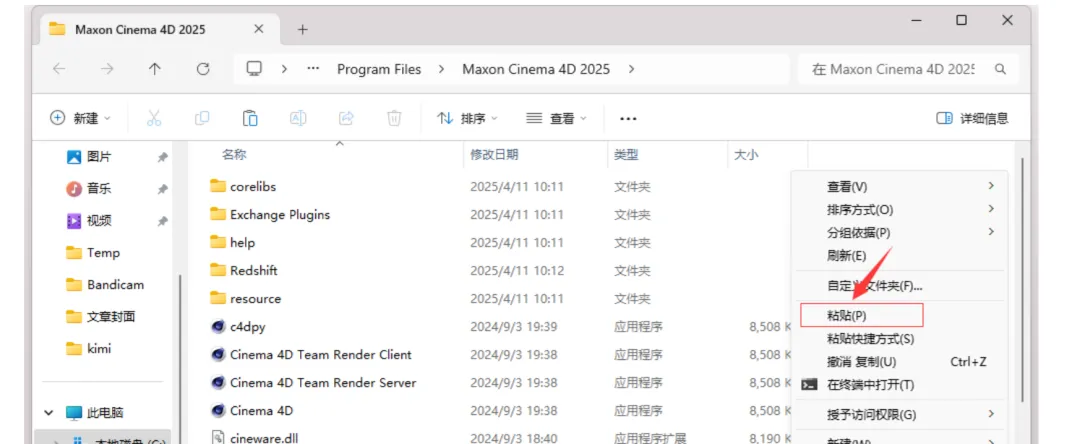This screenshot has height=444, width=1080.
Task: Click the search magnifier icon
Action: tap(1001, 70)
